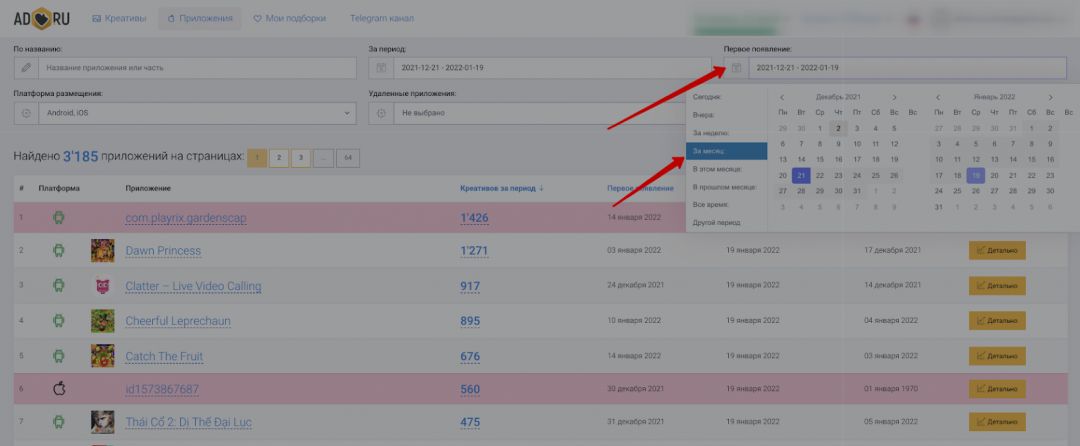Viewport: 1080px width, 446px height.
Task: Click the AD.RU logo
Action: pos(42,18)
